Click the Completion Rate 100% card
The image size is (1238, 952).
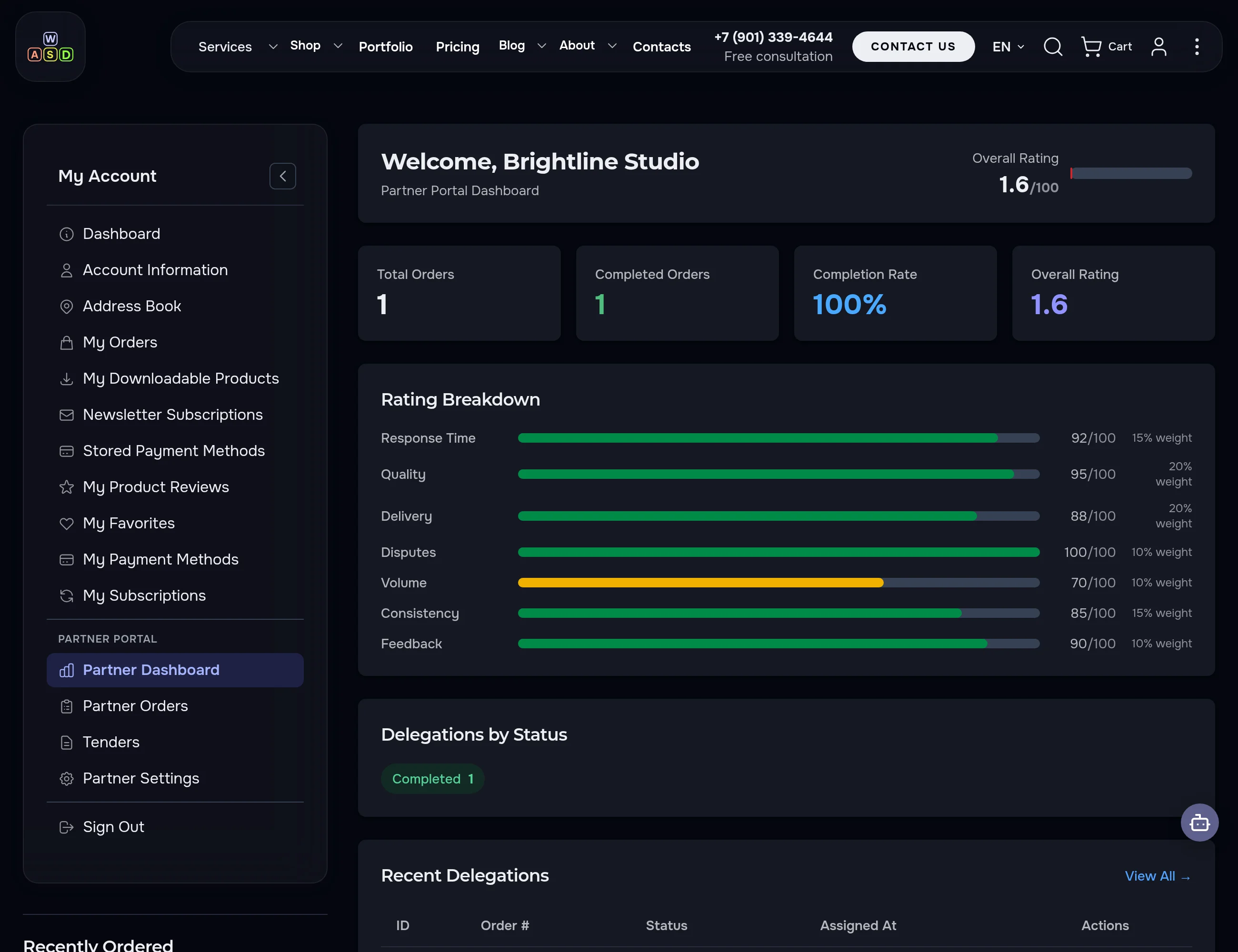tap(895, 294)
